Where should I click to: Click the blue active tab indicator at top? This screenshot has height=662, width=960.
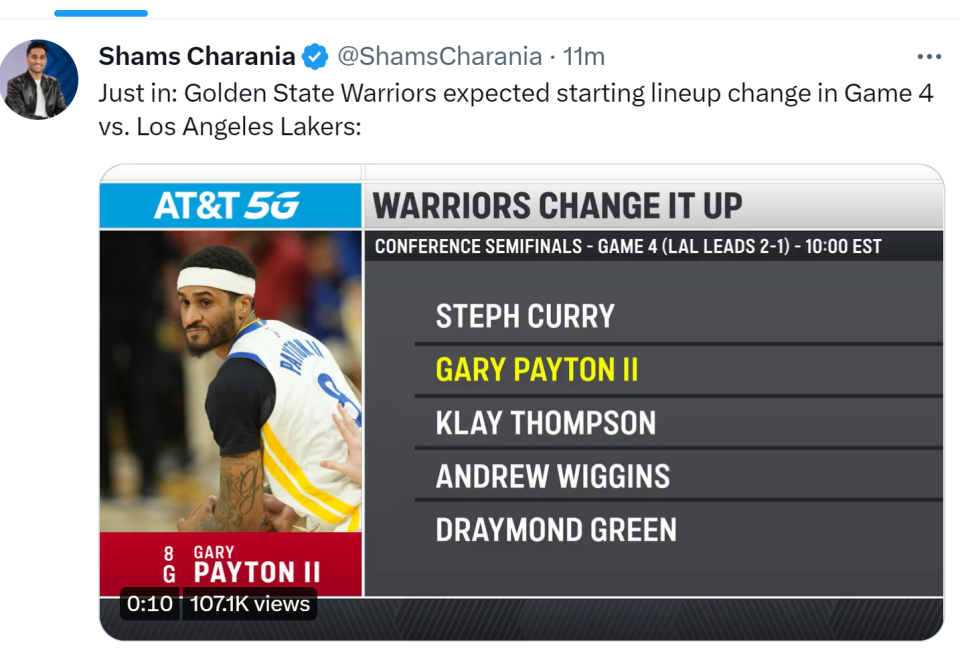click(x=101, y=13)
